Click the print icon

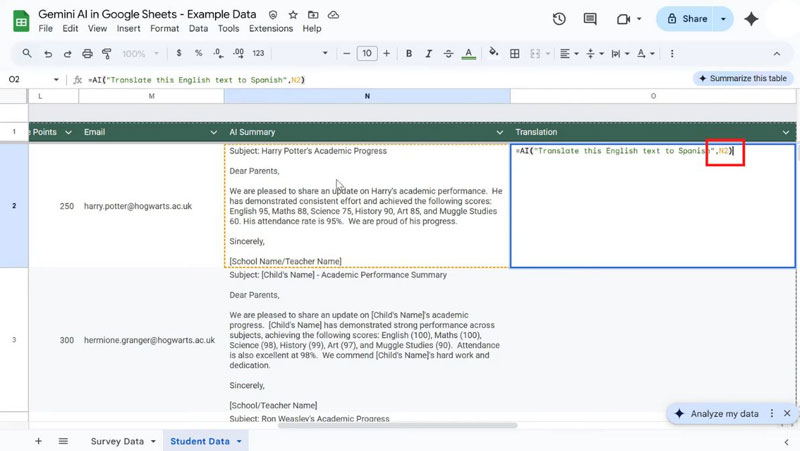[87, 54]
